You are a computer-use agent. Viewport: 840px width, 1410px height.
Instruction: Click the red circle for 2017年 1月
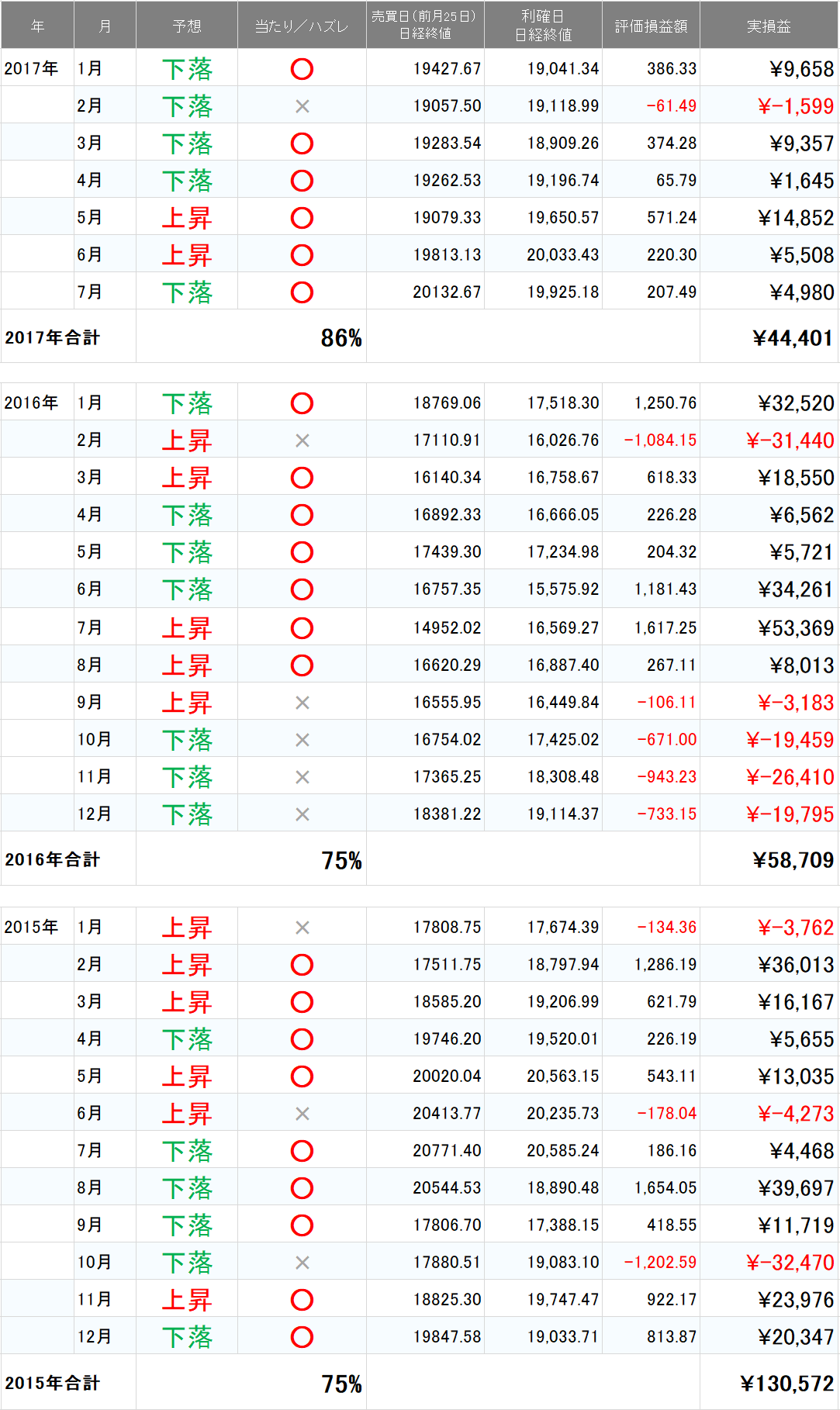point(302,69)
